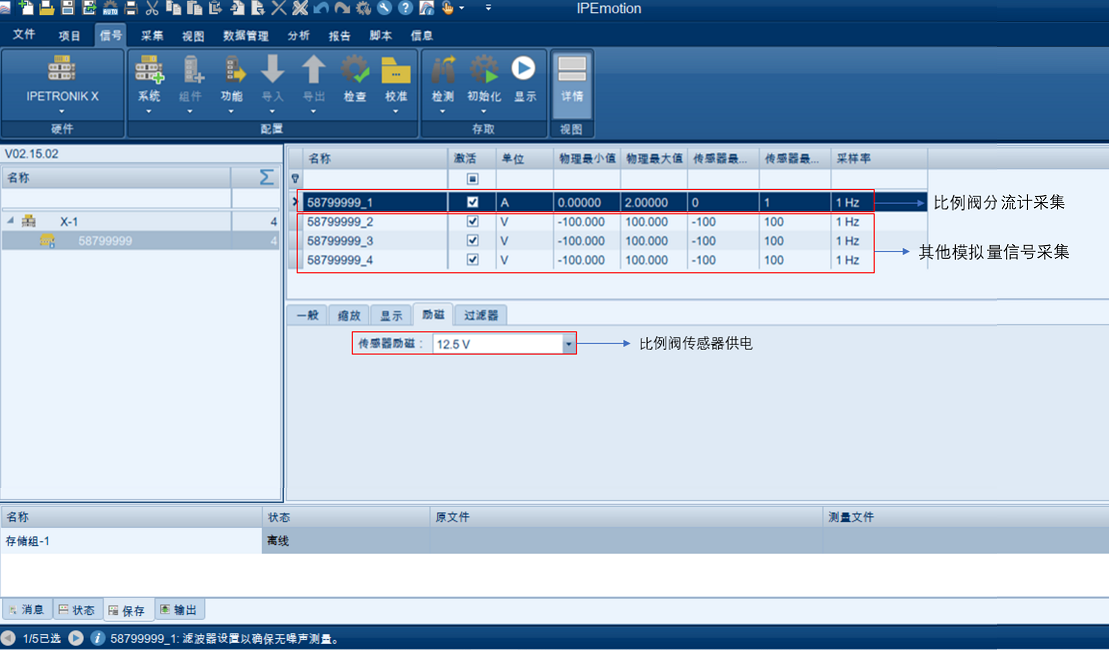
Task: Run 检查 with the gear checkmark icon
Action: 354,69
